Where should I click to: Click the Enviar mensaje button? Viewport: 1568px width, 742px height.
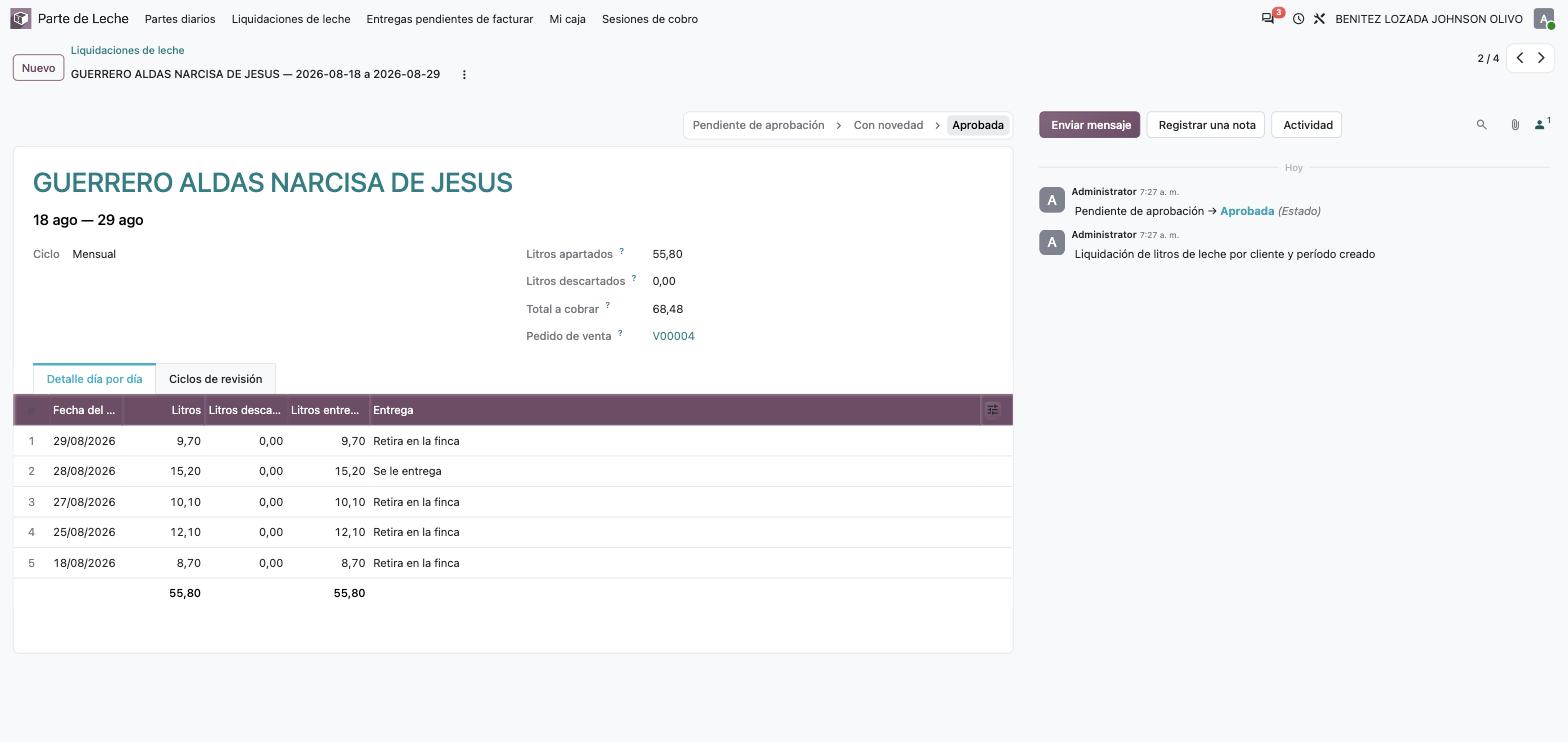(1090, 125)
